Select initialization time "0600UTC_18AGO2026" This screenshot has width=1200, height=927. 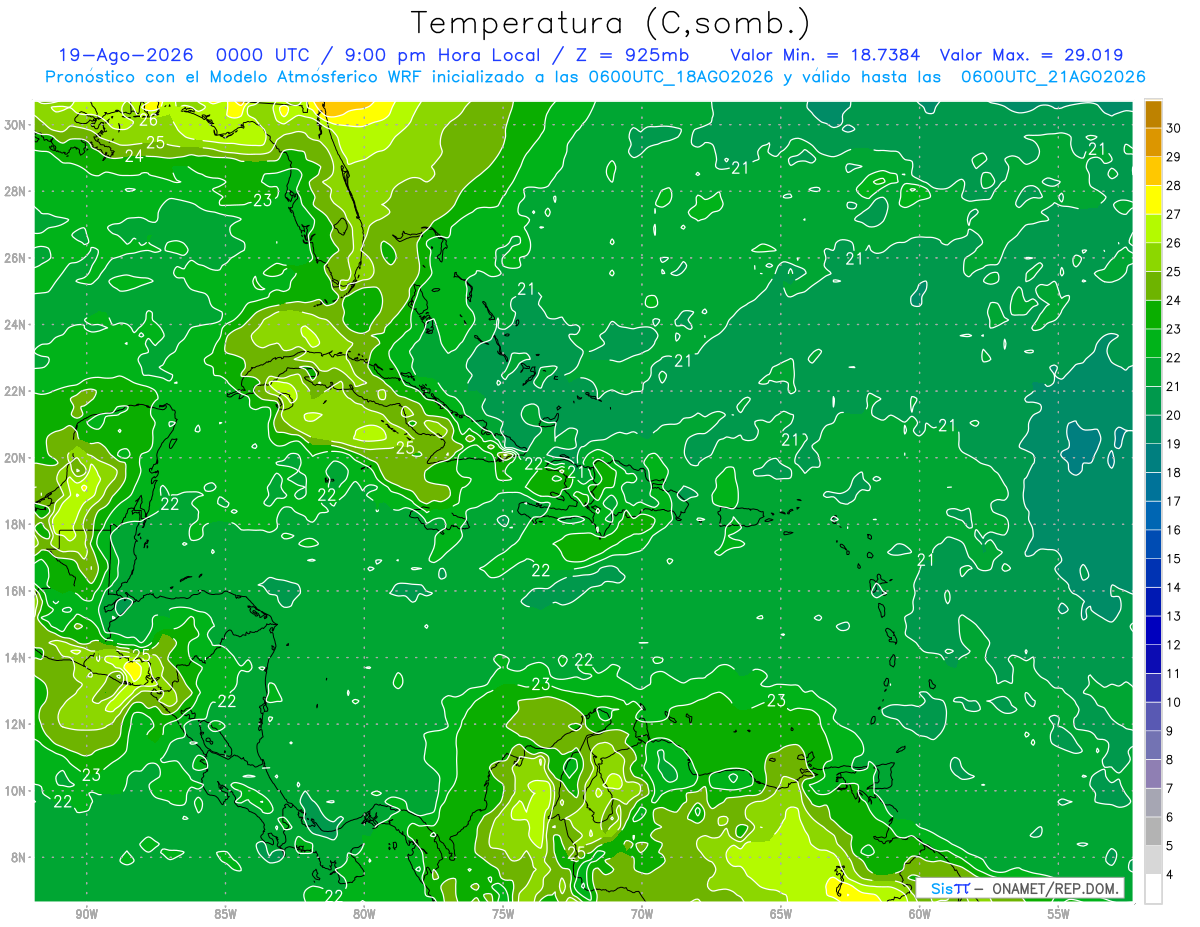click(679, 77)
